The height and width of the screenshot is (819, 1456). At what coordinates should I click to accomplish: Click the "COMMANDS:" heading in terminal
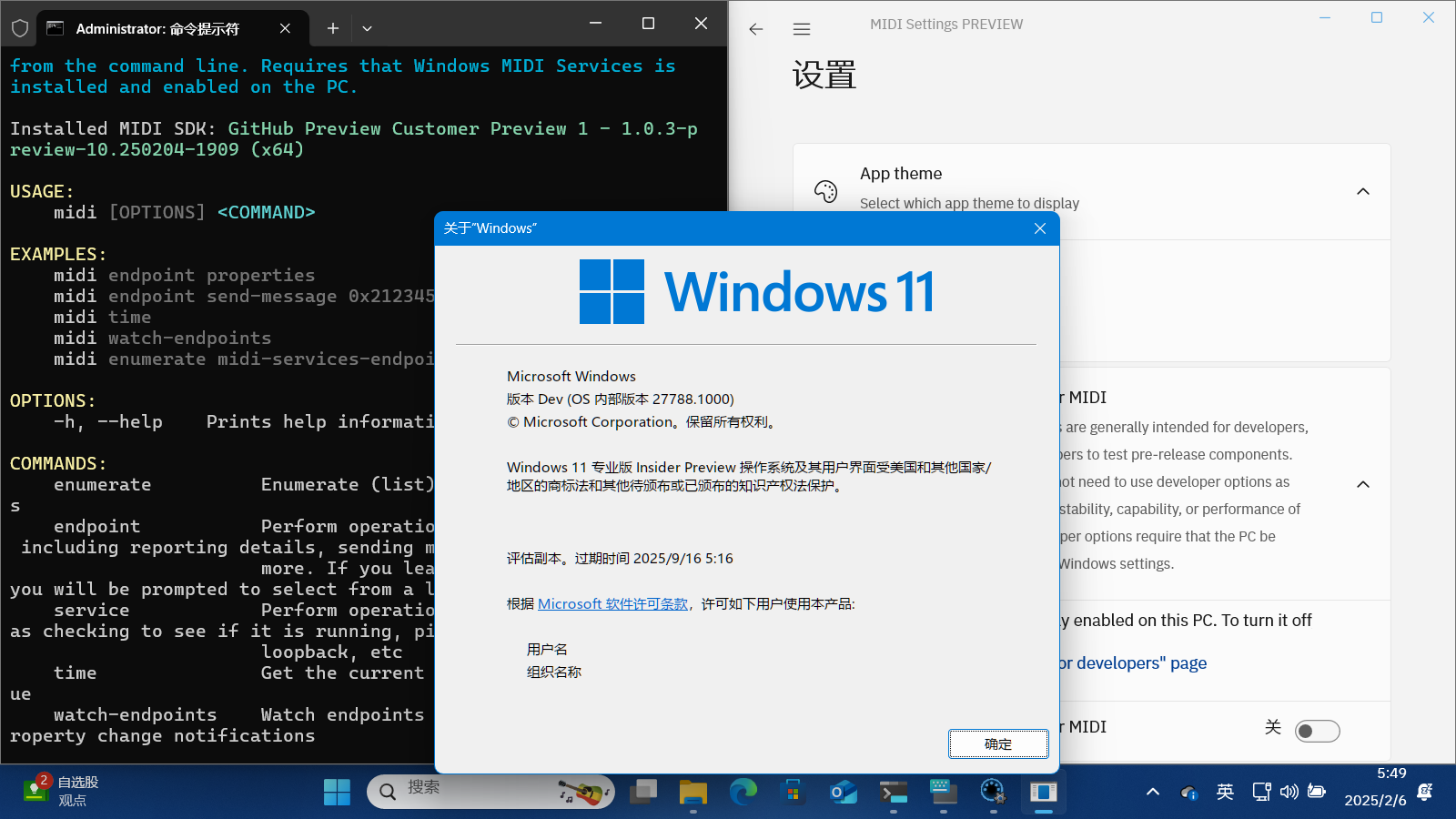[58, 463]
